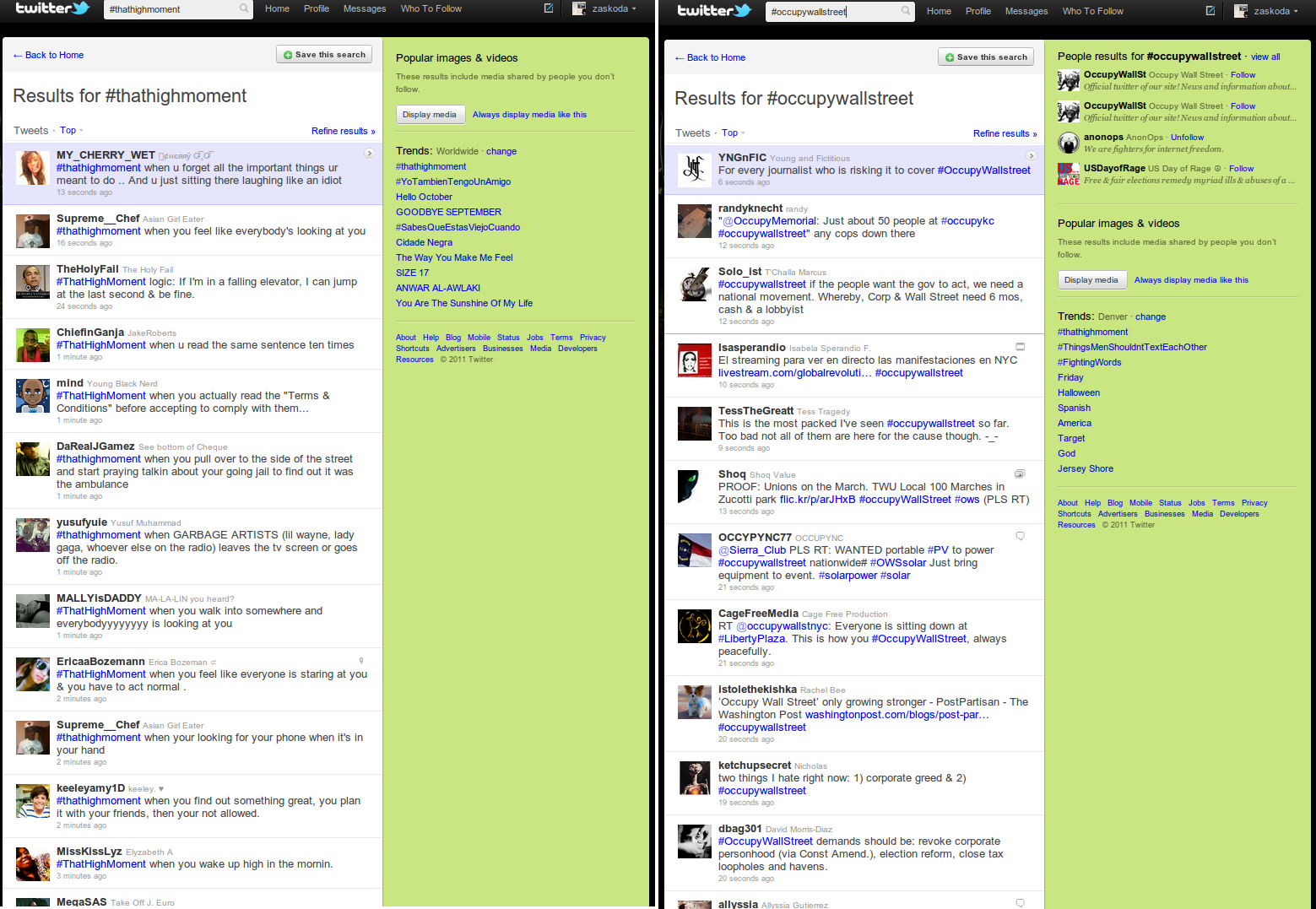Expand Refine results for #thathighmoment

tap(343, 131)
